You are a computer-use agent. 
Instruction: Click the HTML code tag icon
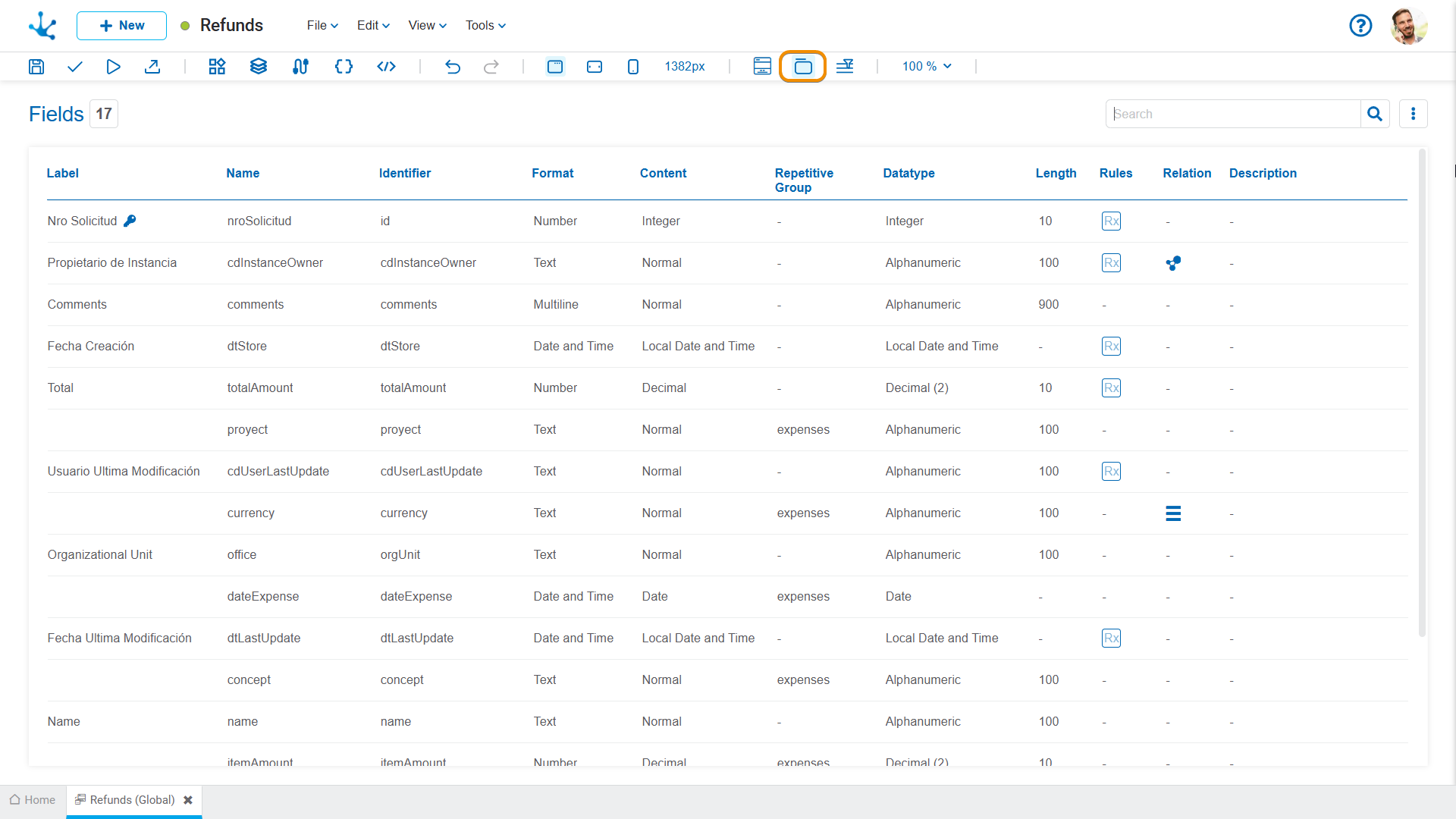click(386, 67)
